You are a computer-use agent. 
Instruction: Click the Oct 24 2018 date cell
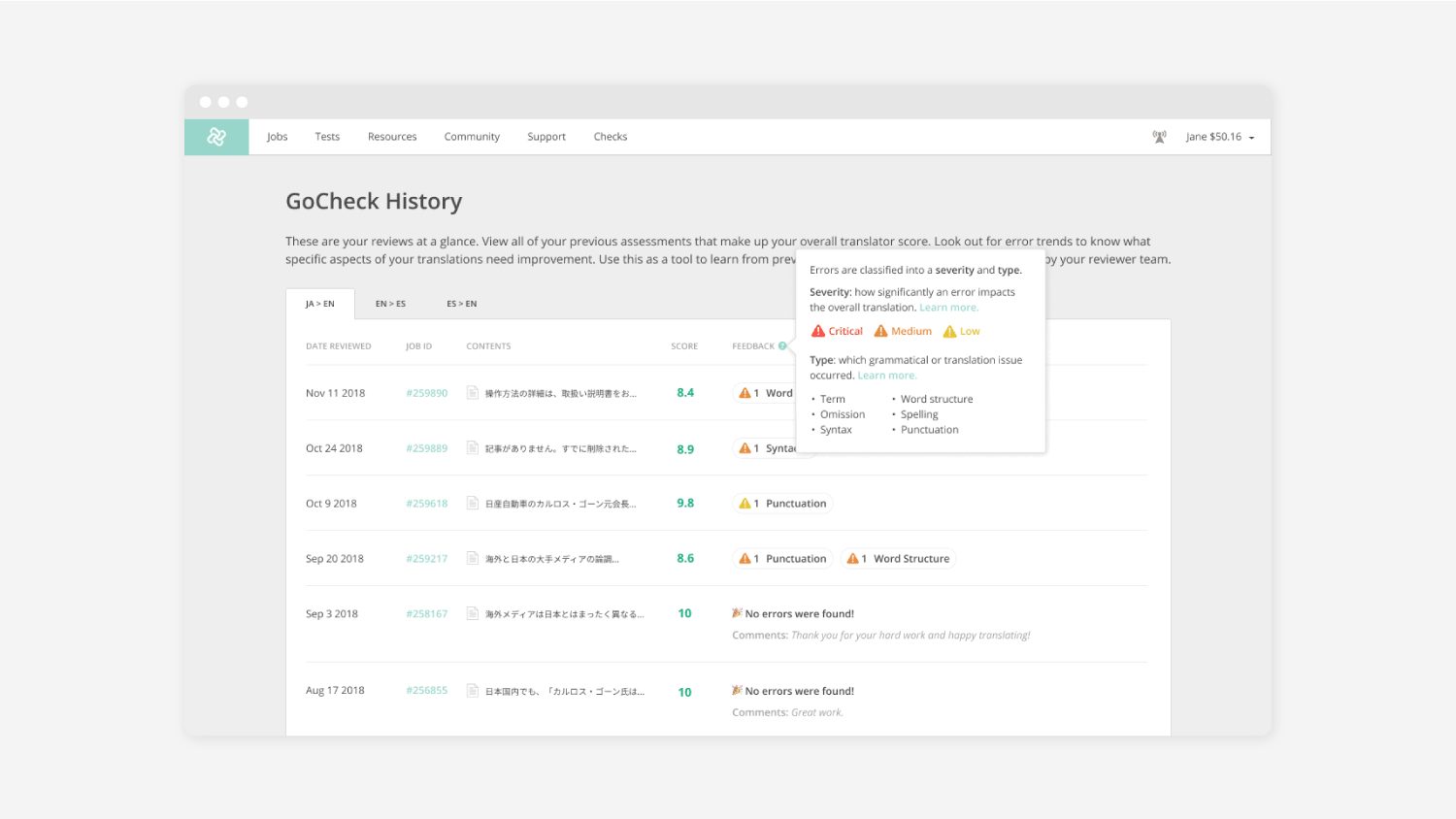[334, 448]
